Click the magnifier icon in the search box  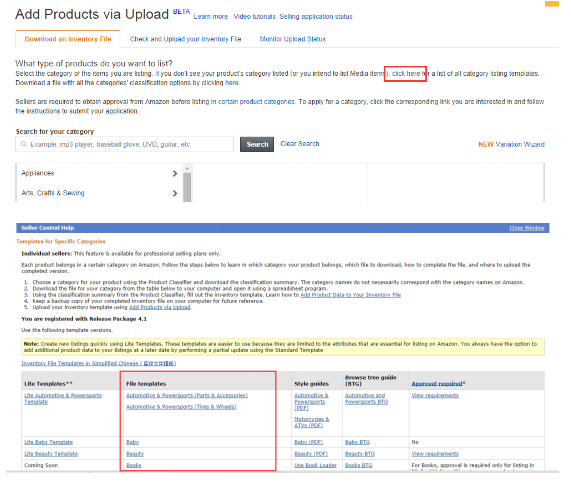pyautogui.click(x=24, y=144)
